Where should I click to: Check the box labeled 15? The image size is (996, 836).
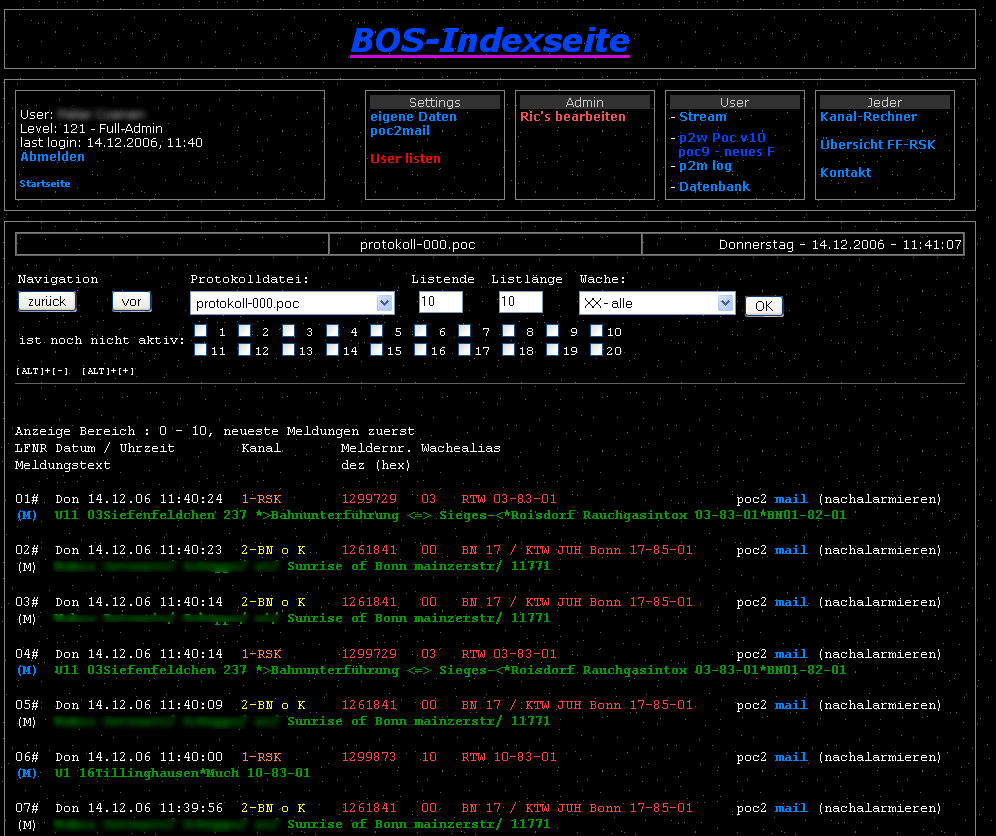[x=377, y=350]
